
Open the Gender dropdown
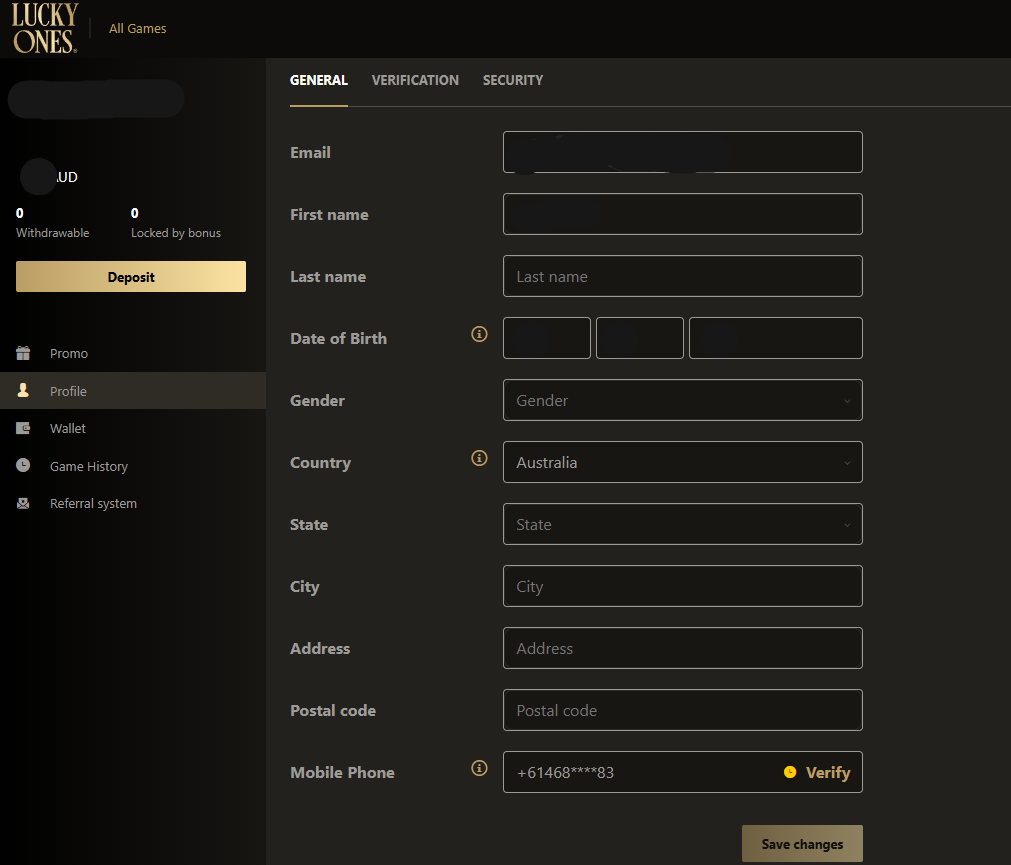pyautogui.click(x=682, y=400)
